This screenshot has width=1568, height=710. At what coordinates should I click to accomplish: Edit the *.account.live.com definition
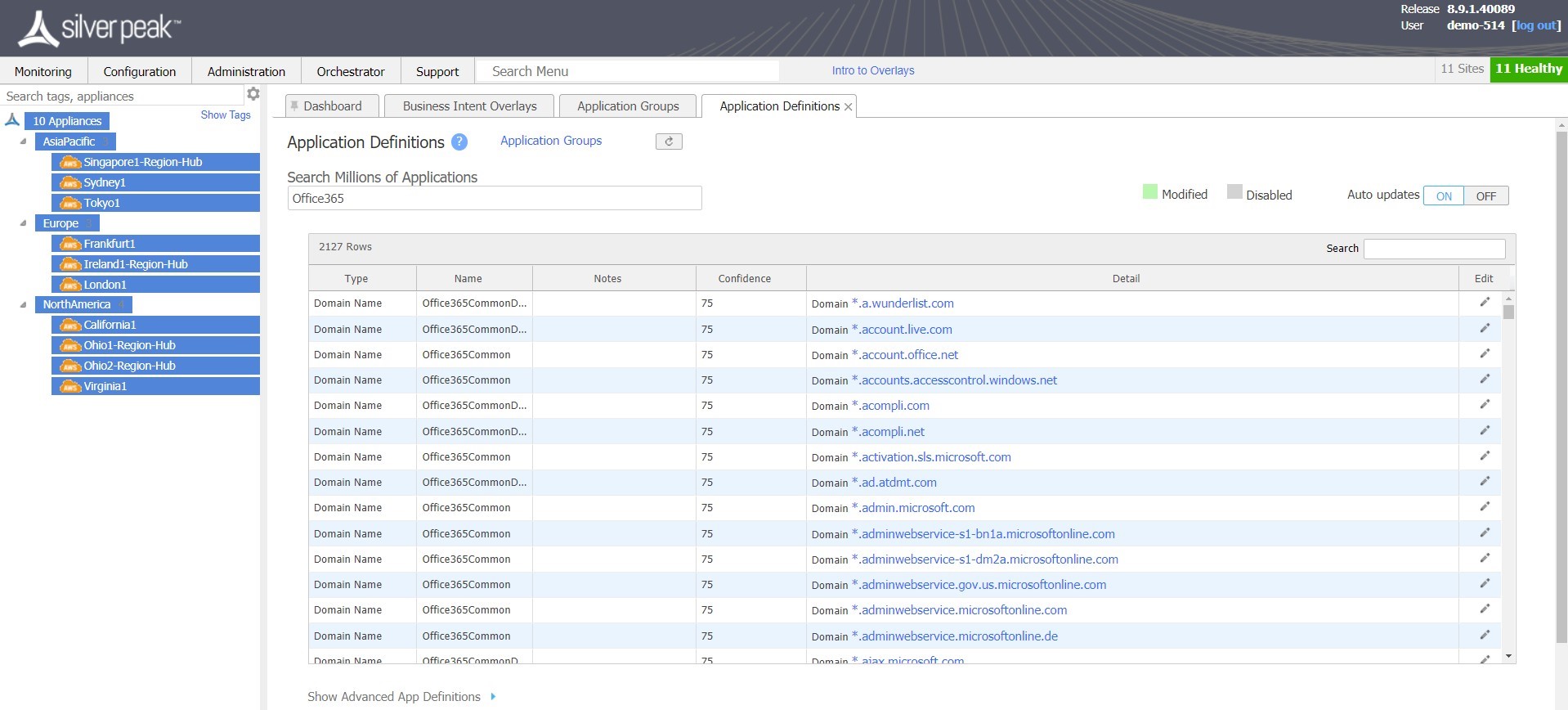coord(1485,329)
